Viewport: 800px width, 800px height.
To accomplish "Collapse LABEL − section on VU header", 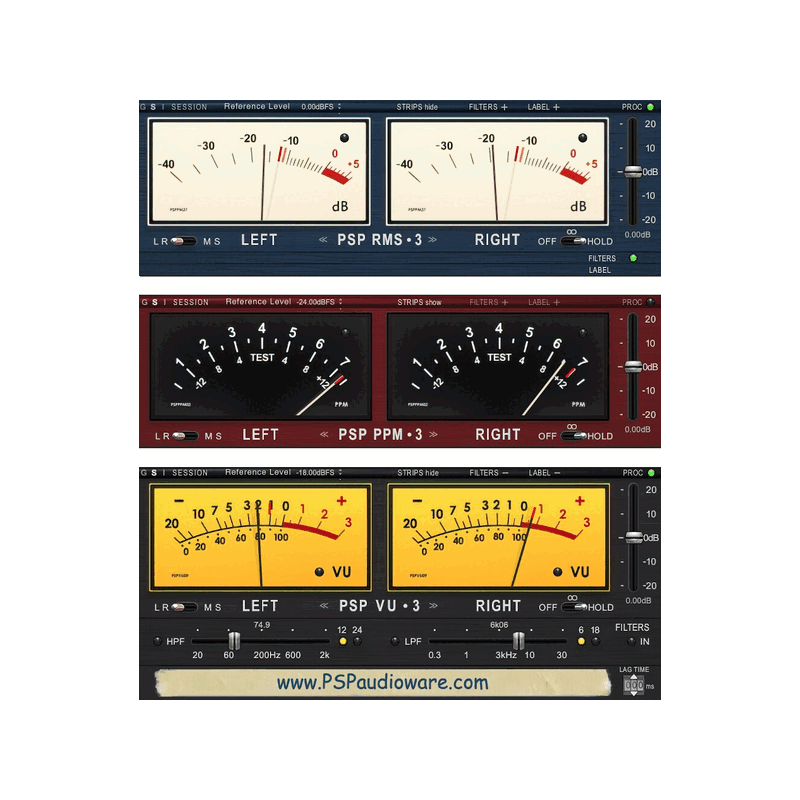I will click(545, 473).
